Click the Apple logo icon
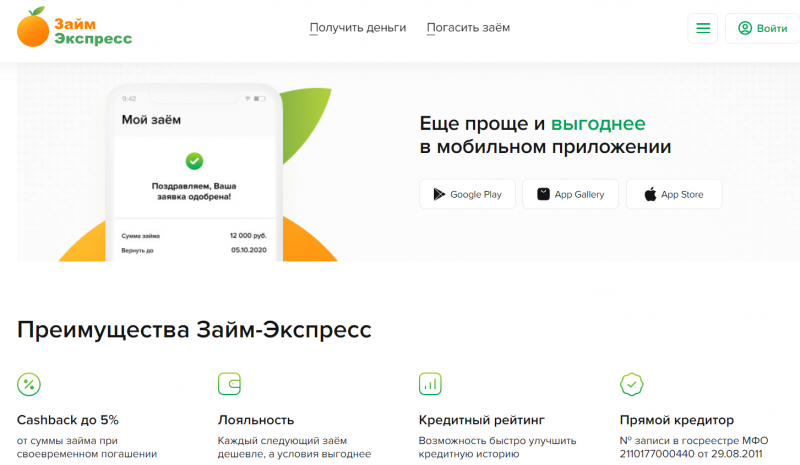The image size is (800, 465). tap(650, 194)
